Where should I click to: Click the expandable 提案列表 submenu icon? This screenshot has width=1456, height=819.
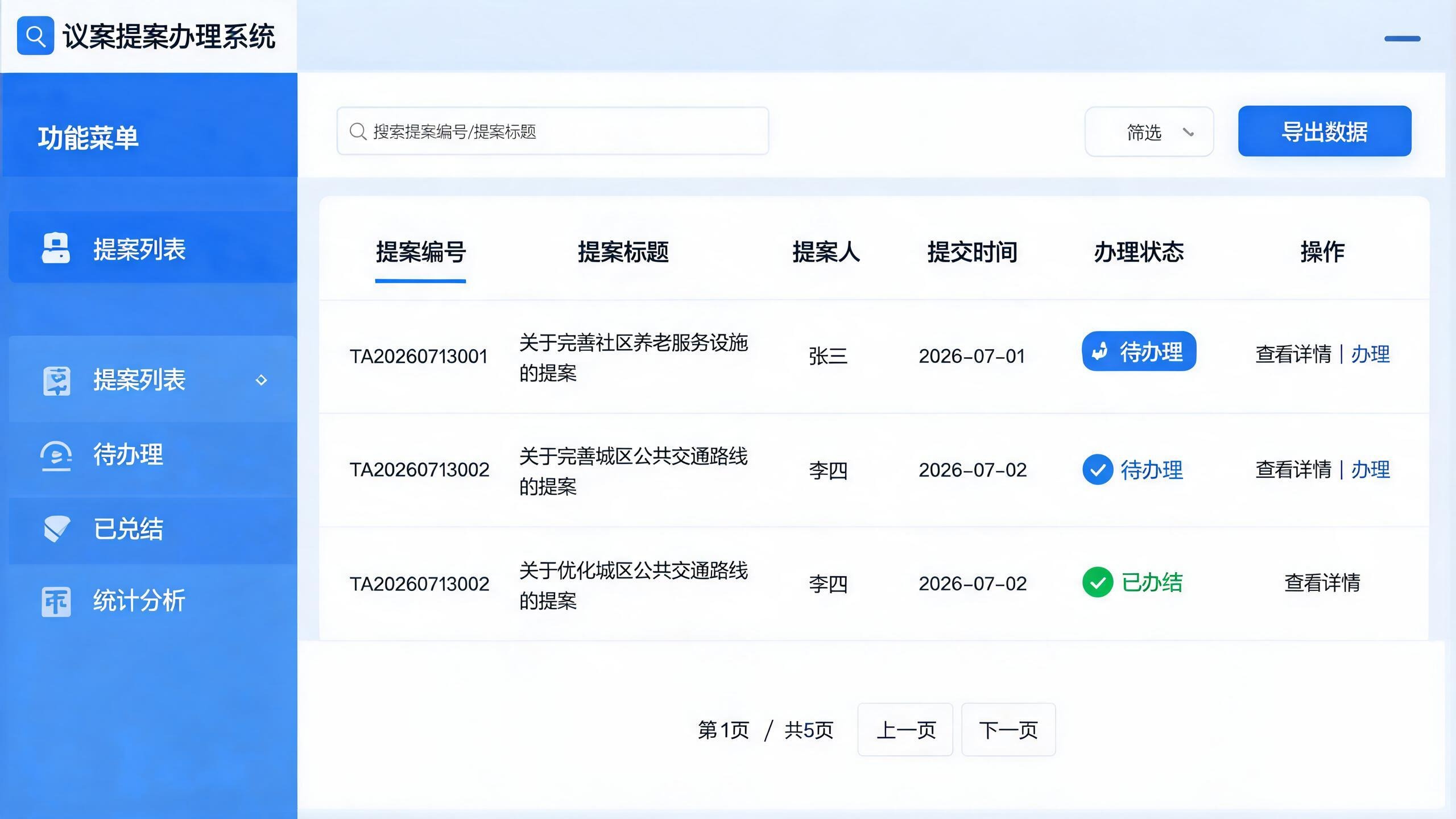coord(56,381)
